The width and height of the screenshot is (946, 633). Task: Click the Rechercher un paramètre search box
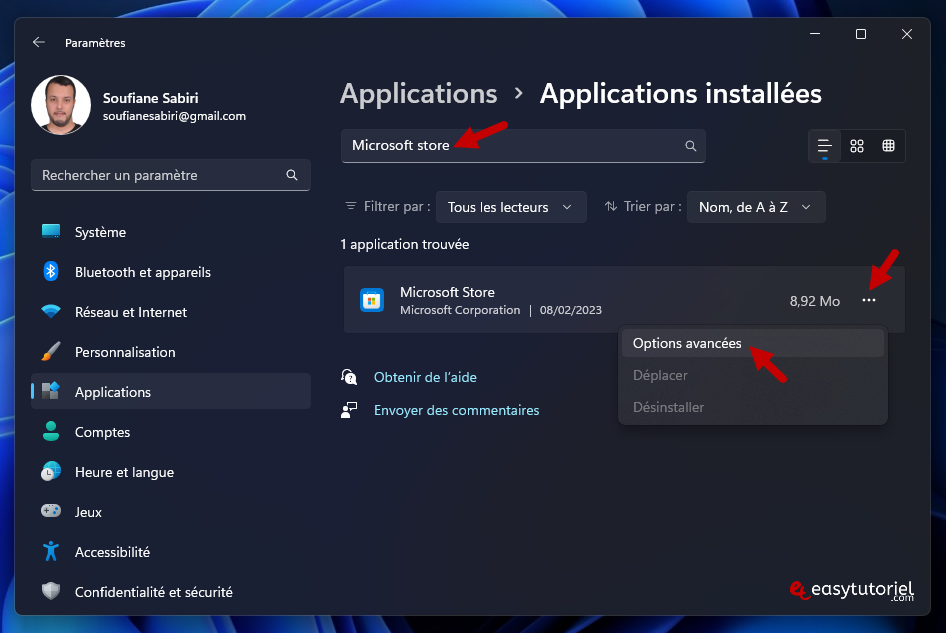click(171, 175)
